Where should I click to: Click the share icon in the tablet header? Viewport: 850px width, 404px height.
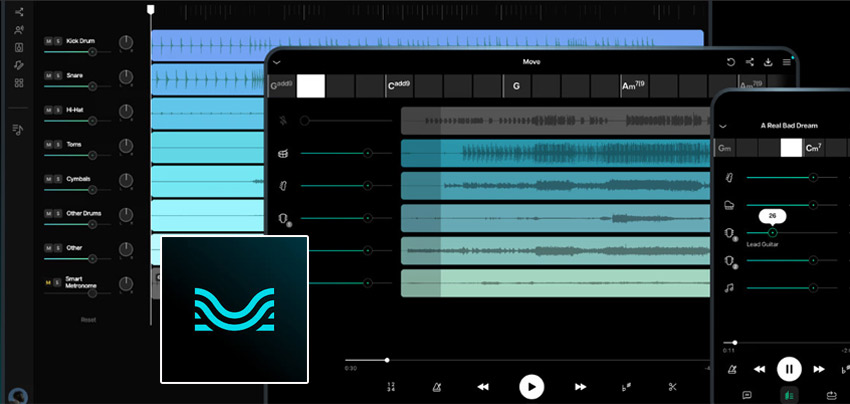pyautogui.click(x=750, y=62)
